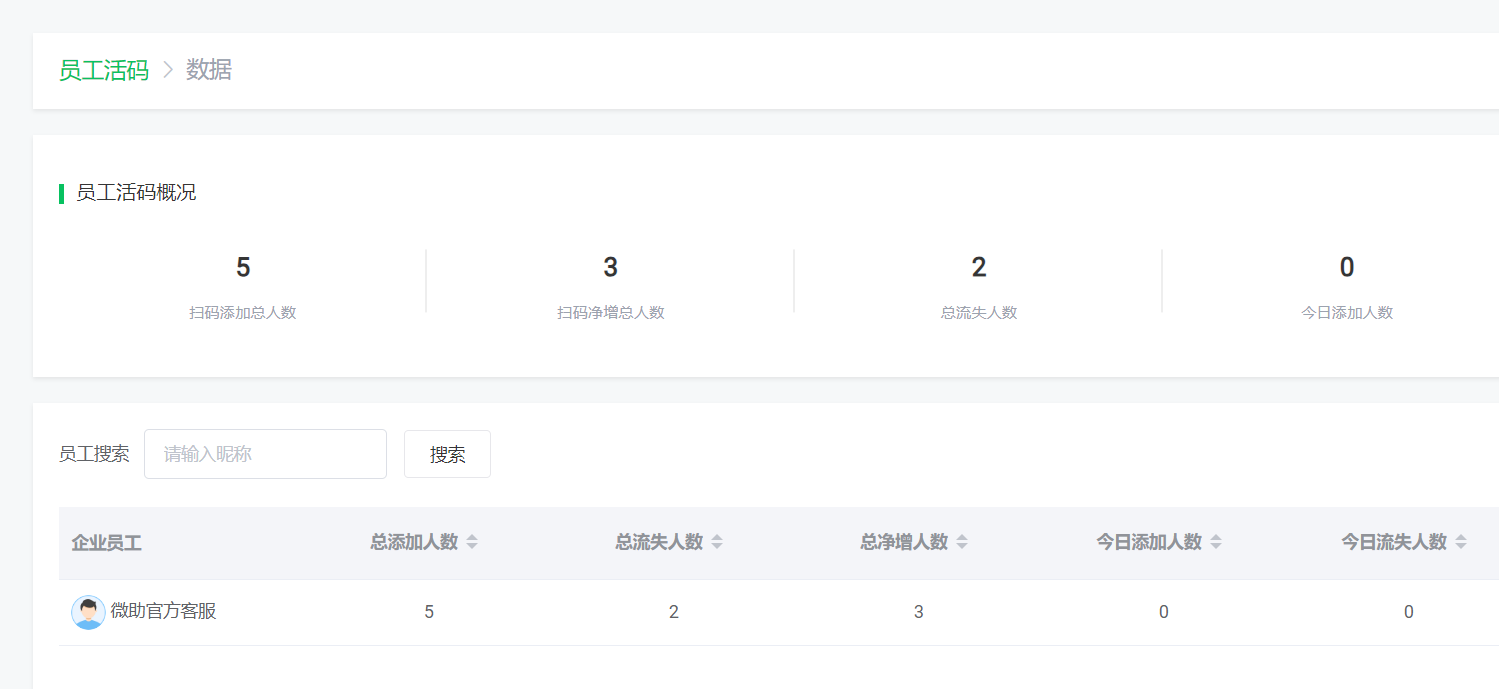Click inside the 请输入昵称 search field

coord(265,454)
